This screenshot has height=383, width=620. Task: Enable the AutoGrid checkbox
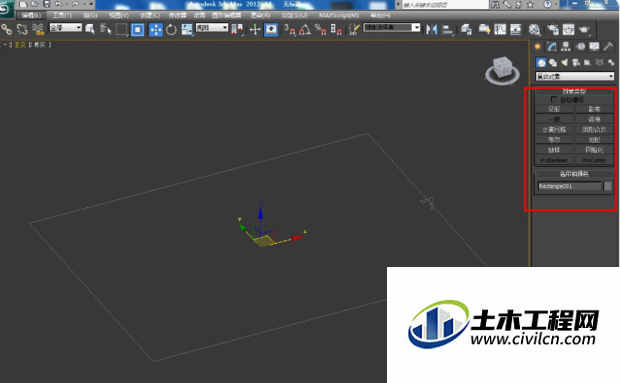coord(554,99)
